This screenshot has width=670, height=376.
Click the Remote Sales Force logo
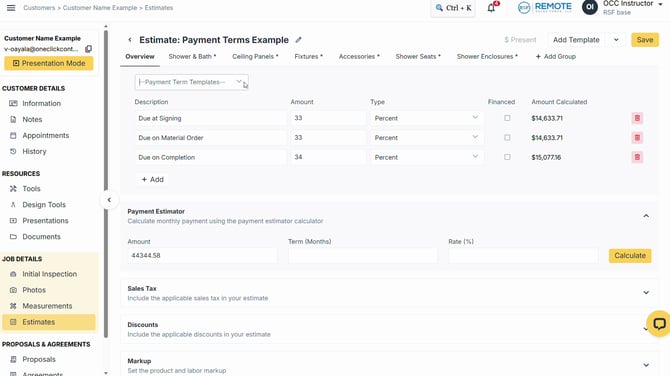click(544, 7)
